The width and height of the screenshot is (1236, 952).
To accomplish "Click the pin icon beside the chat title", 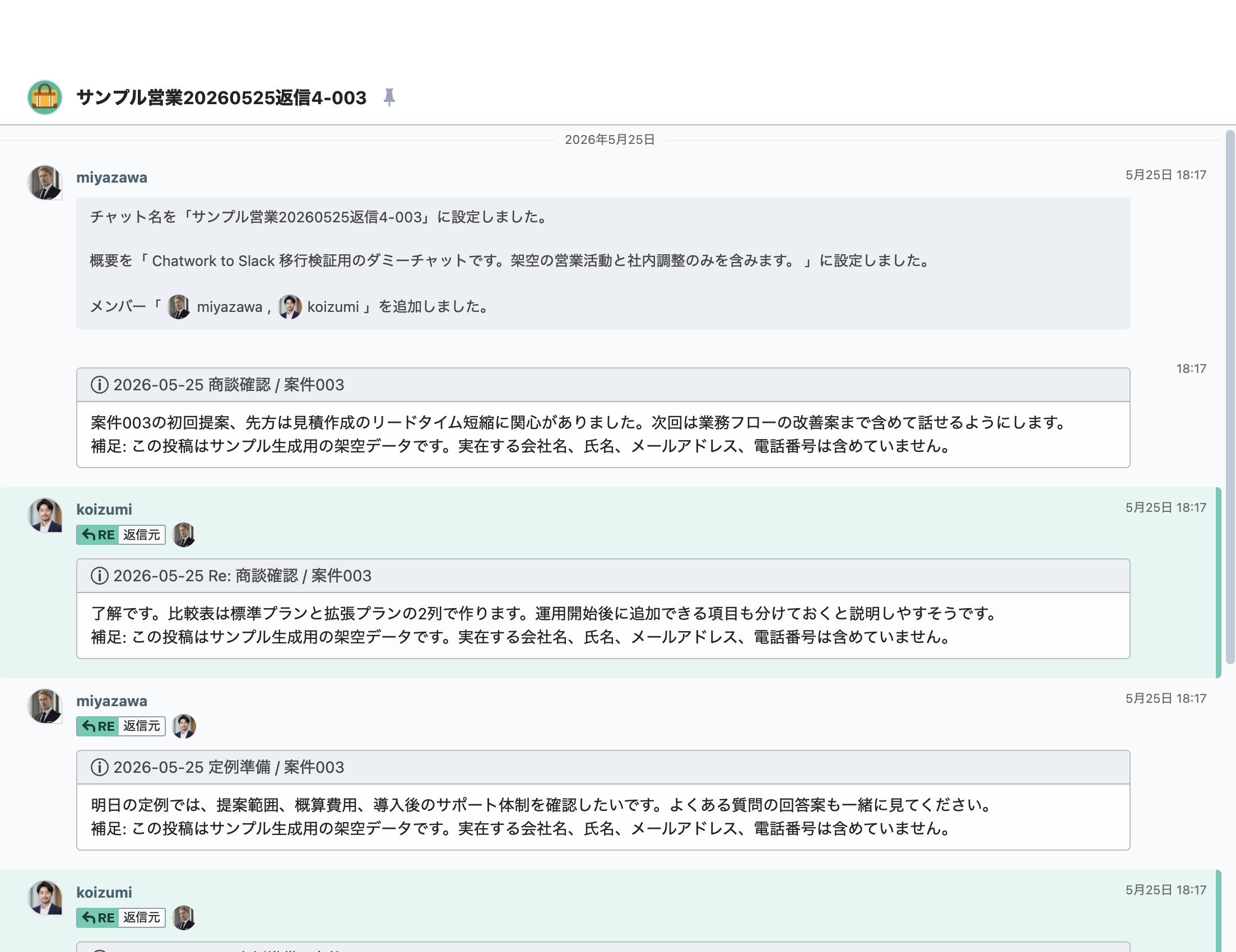I will pyautogui.click(x=389, y=97).
